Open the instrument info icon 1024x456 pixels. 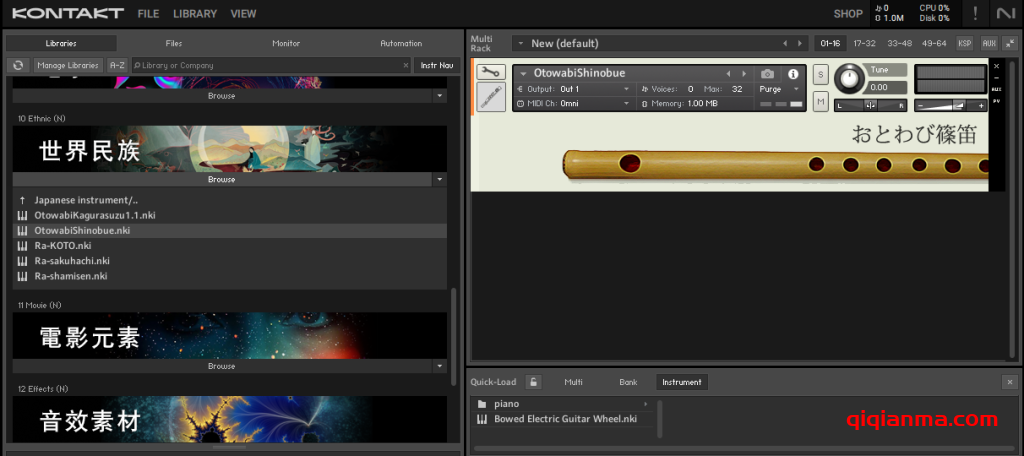pyautogui.click(x=794, y=74)
